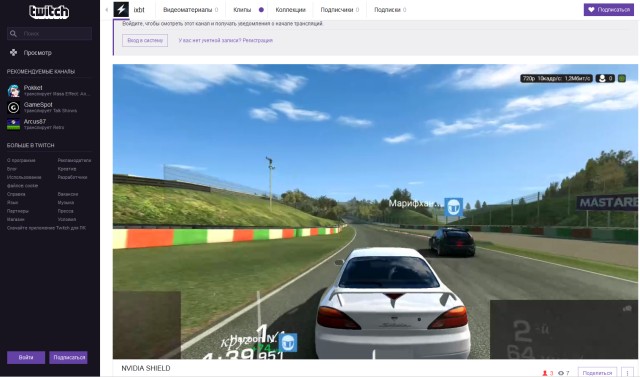
Task: Click the GameSpot channel avatar
Action: [13, 107]
